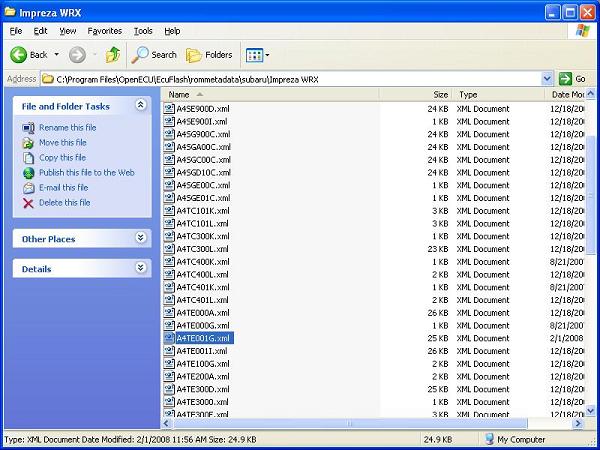Viewport: 600px width, 450px height.
Task: Select file name A4TE200A.xml
Action: click(203, 377)
